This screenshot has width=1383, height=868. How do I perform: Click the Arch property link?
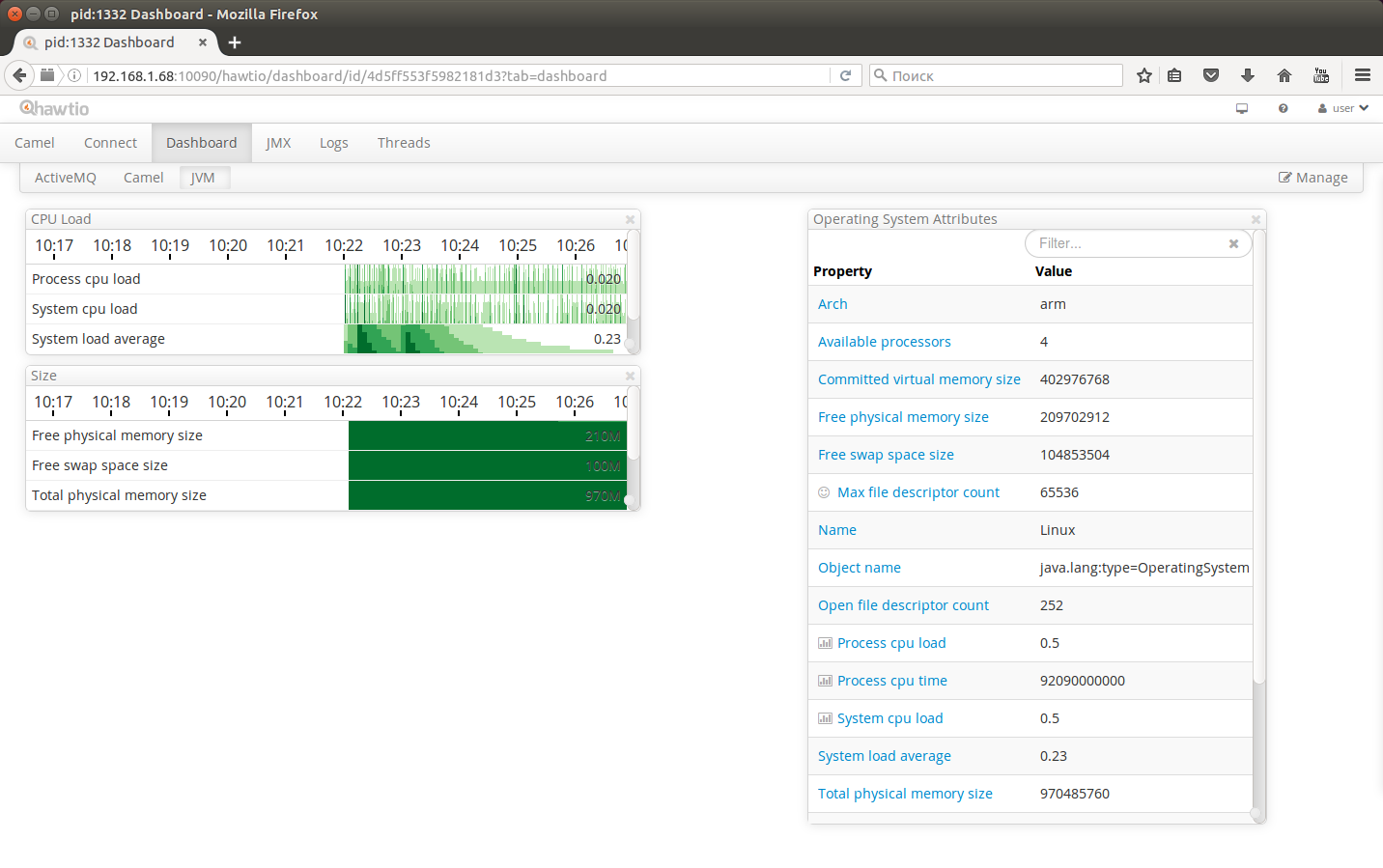(x=833, y=304)
